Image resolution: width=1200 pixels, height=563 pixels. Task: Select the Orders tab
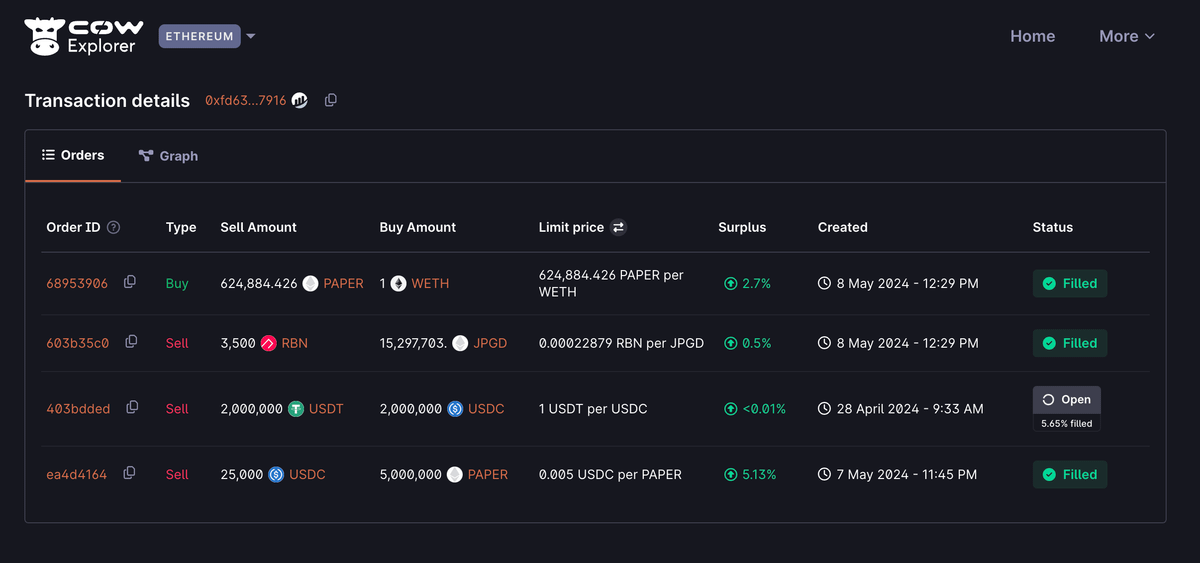pyautogui.click(x=73, y=156)
